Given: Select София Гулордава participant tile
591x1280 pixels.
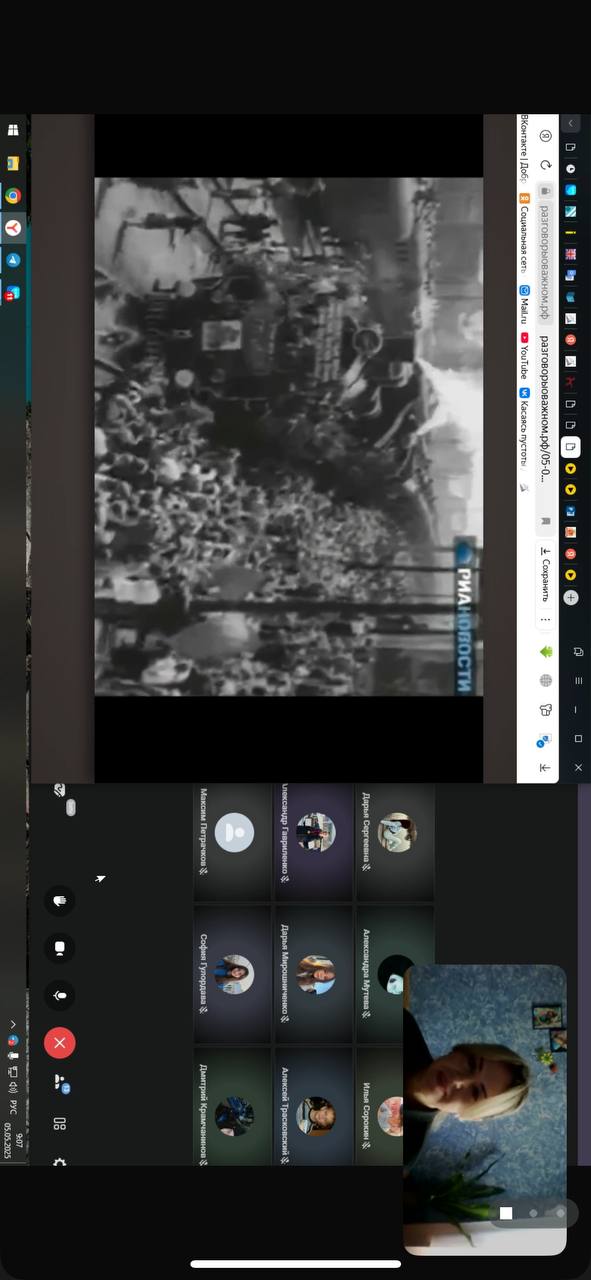Looking at the screenshot, I should [x=233, y=975].
